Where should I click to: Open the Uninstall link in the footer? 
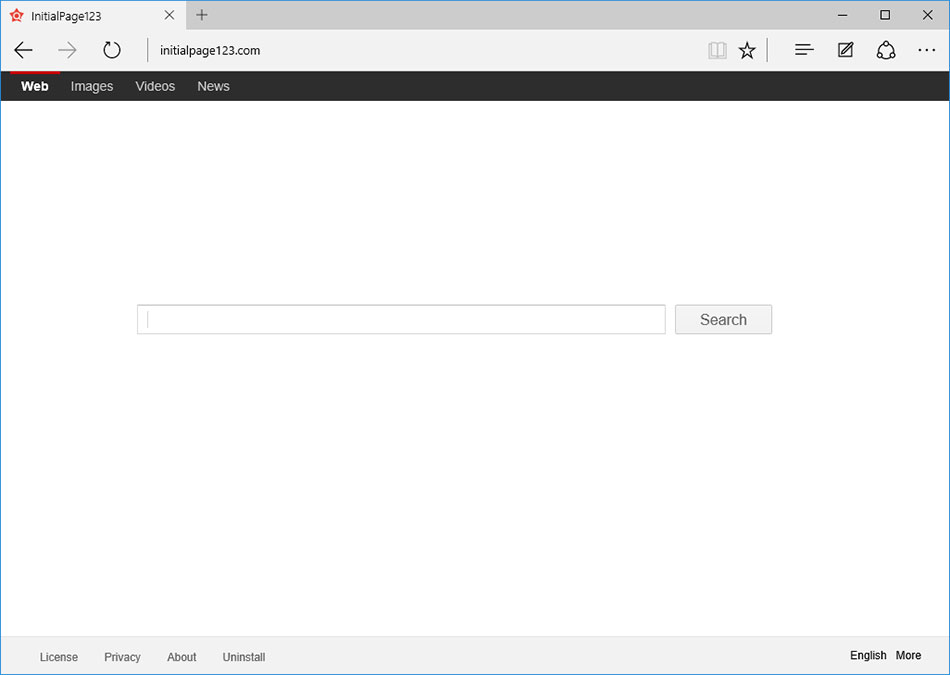(x=244, y=657)
